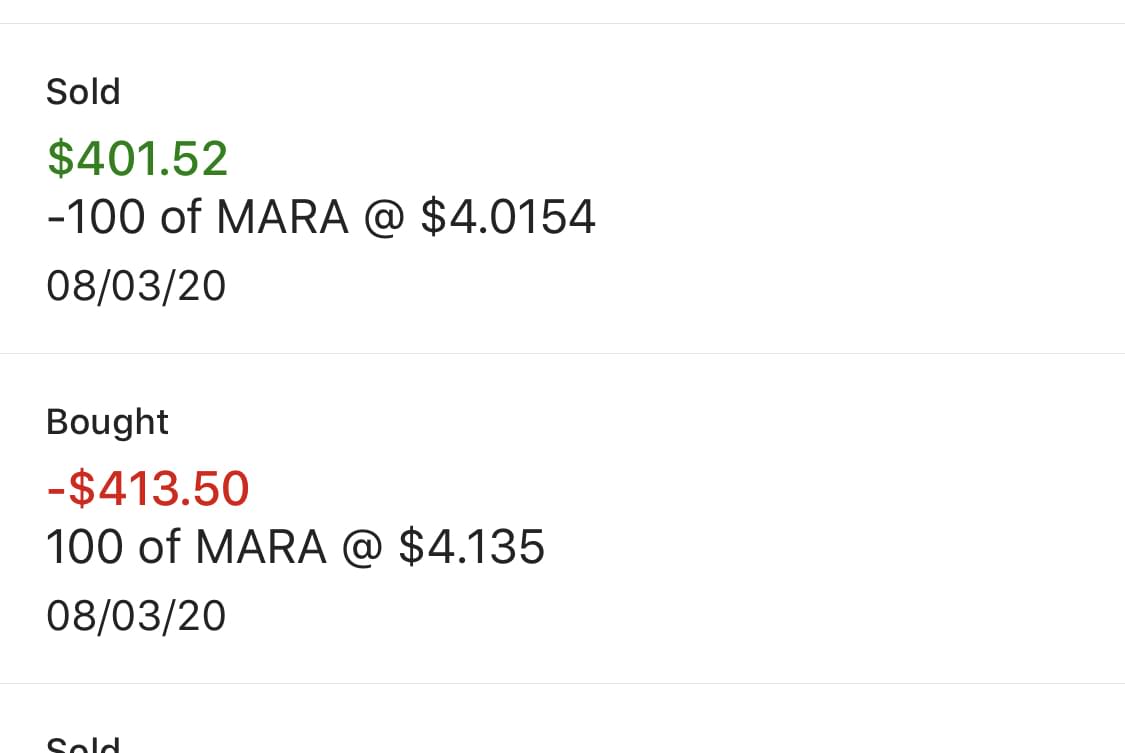Select the '100 of MARA @ $4.135' line
Screen dimensions: 1125x753
295,548
